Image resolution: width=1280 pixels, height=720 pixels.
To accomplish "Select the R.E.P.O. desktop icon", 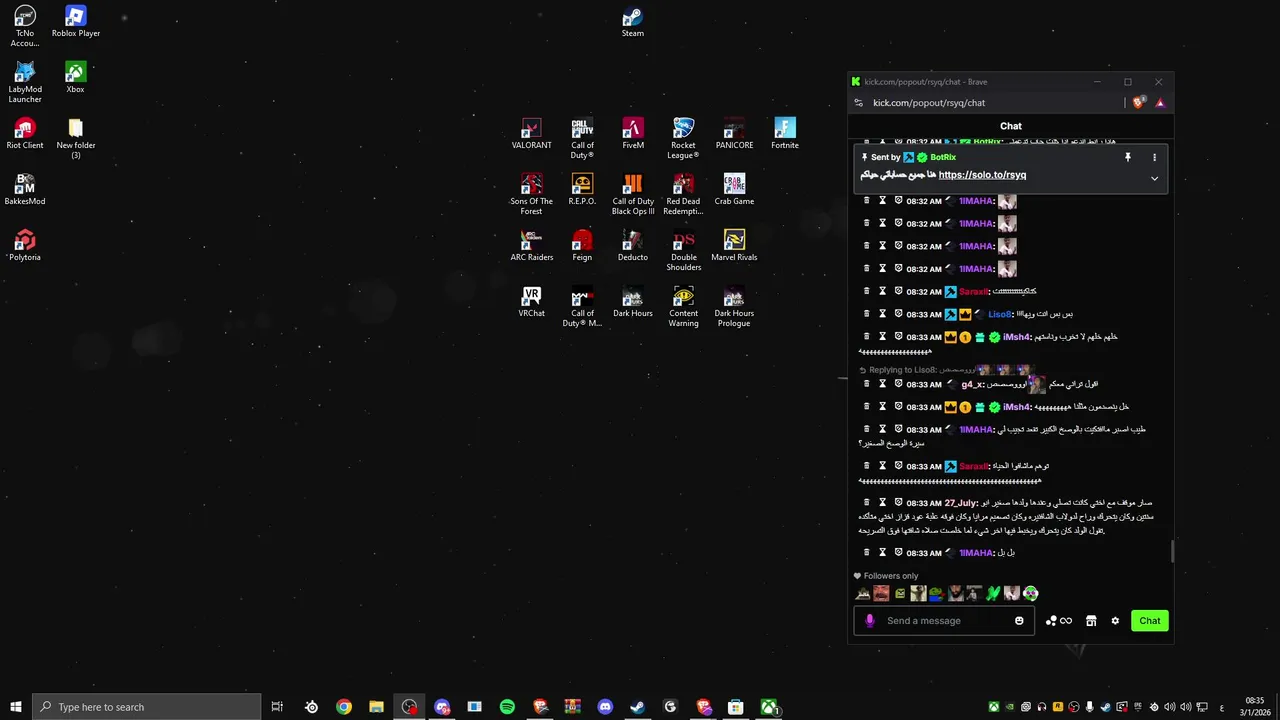I will tap(582, 190).
